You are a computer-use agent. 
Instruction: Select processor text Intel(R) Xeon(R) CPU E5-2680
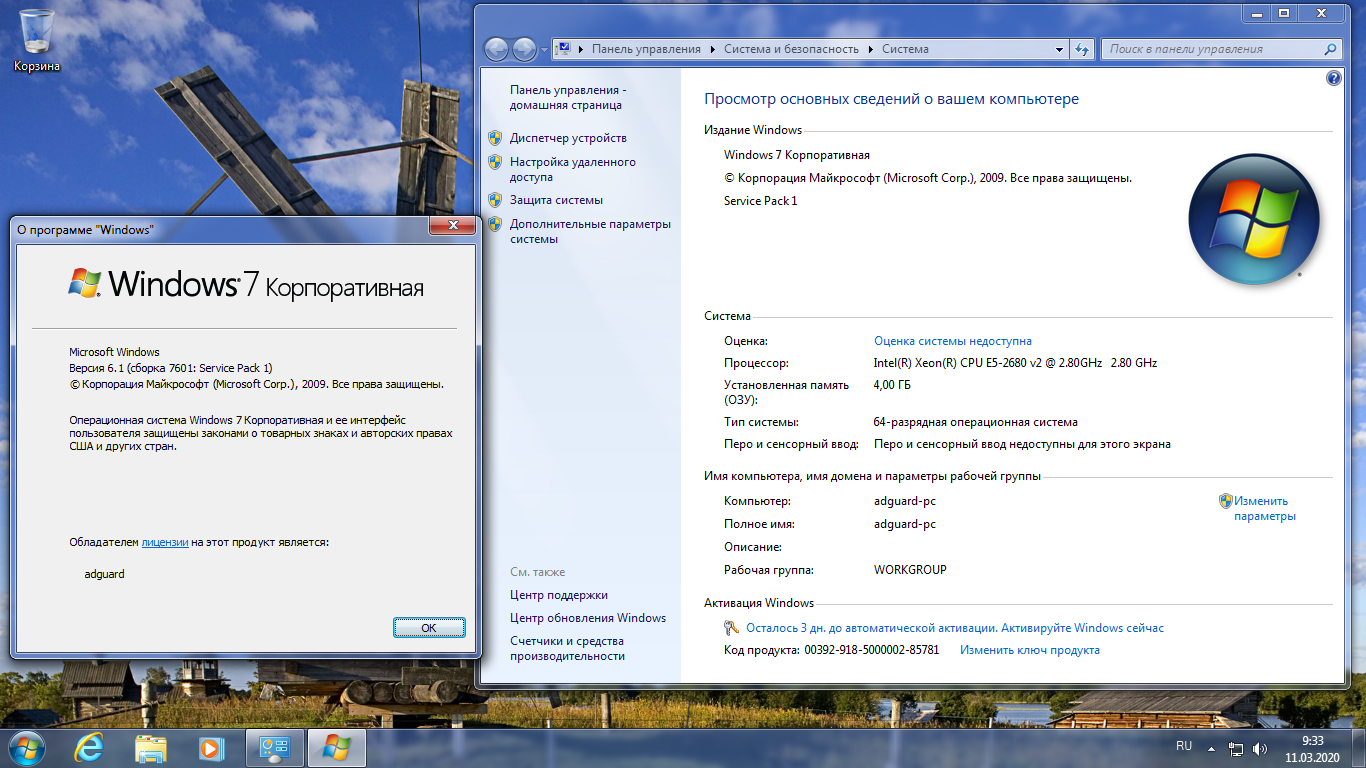coord(1015,363)
